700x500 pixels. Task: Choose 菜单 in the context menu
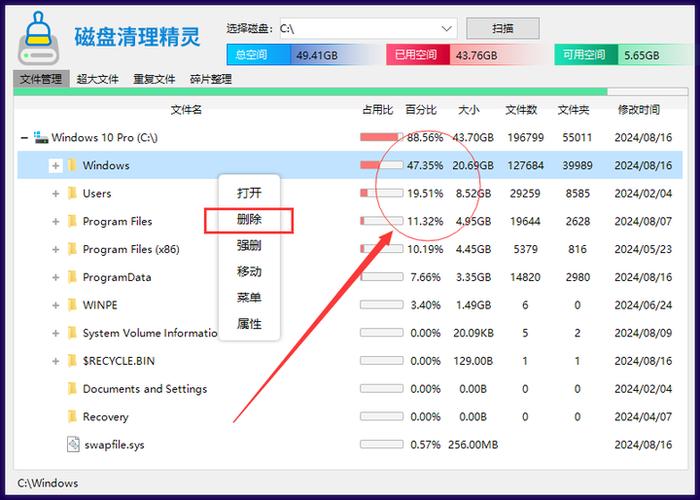coord(249,297)
